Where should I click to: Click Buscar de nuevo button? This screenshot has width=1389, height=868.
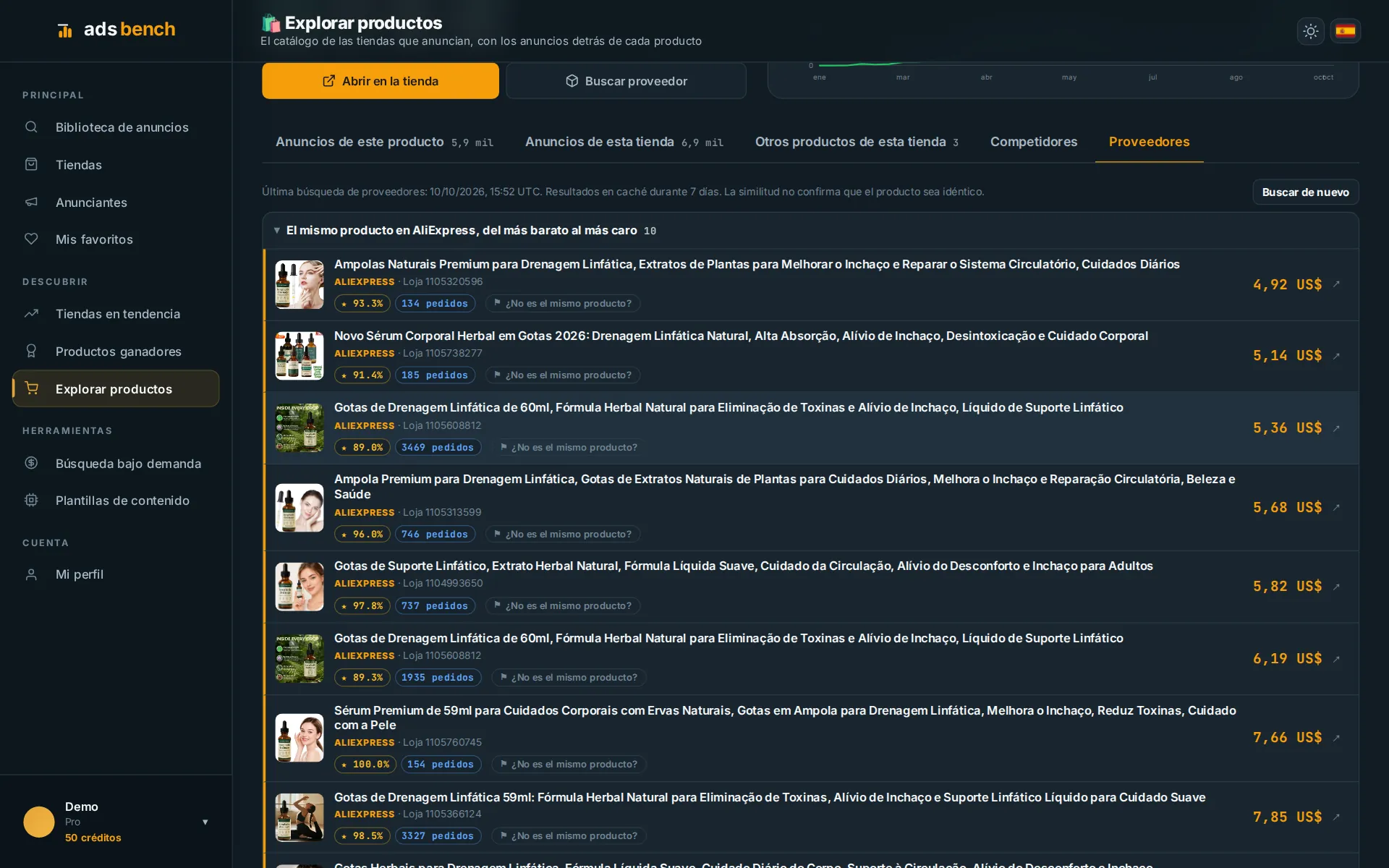coord(1305,192)
